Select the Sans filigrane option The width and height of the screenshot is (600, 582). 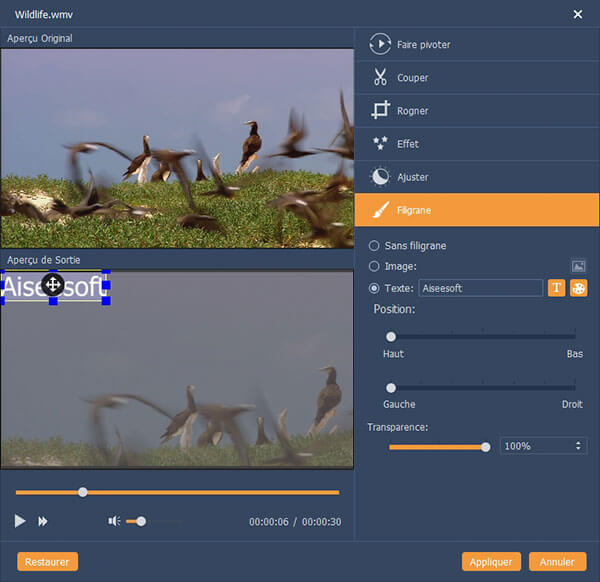coord(375,245)
